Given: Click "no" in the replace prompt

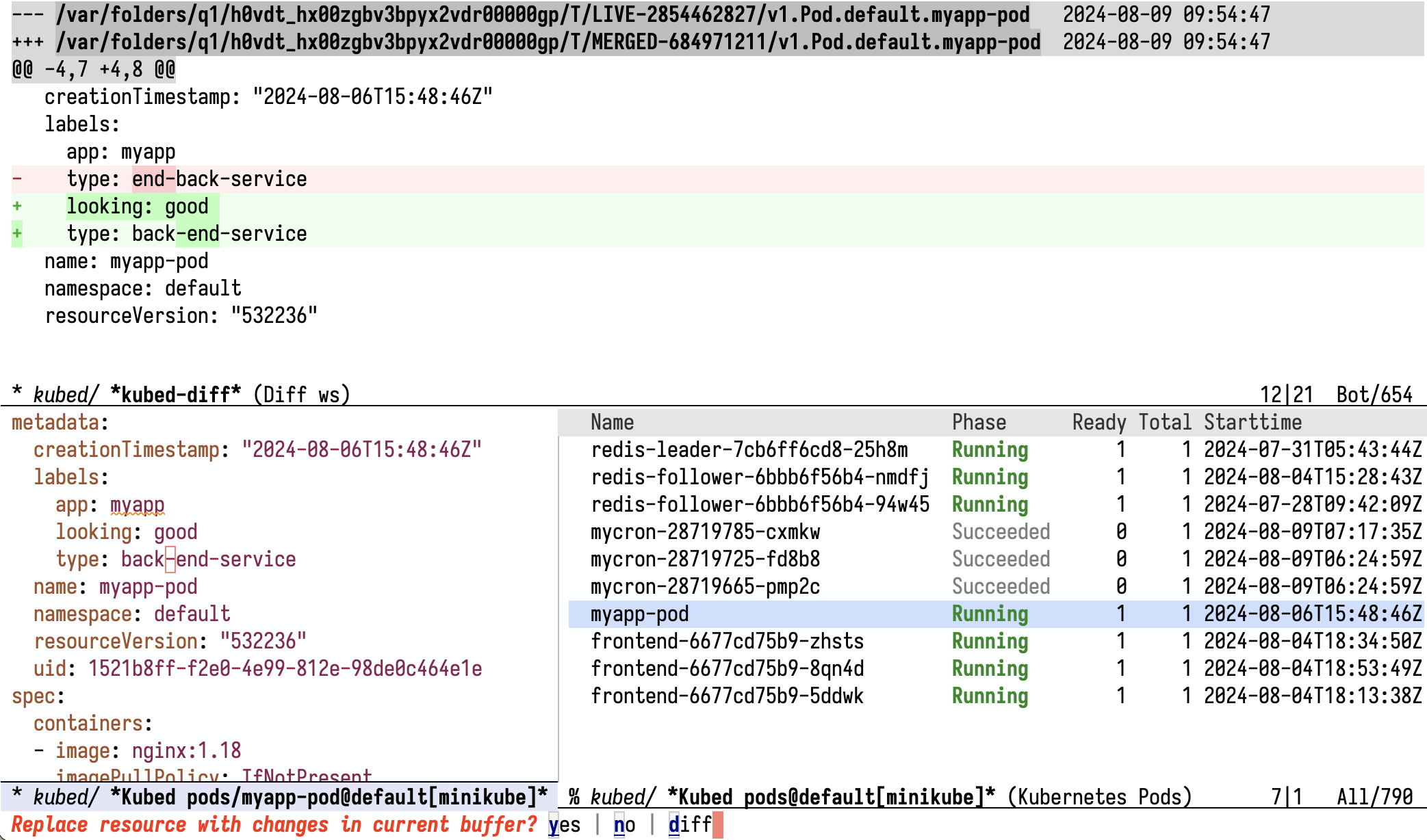Looking at the screenshot, I should (623, 825).
